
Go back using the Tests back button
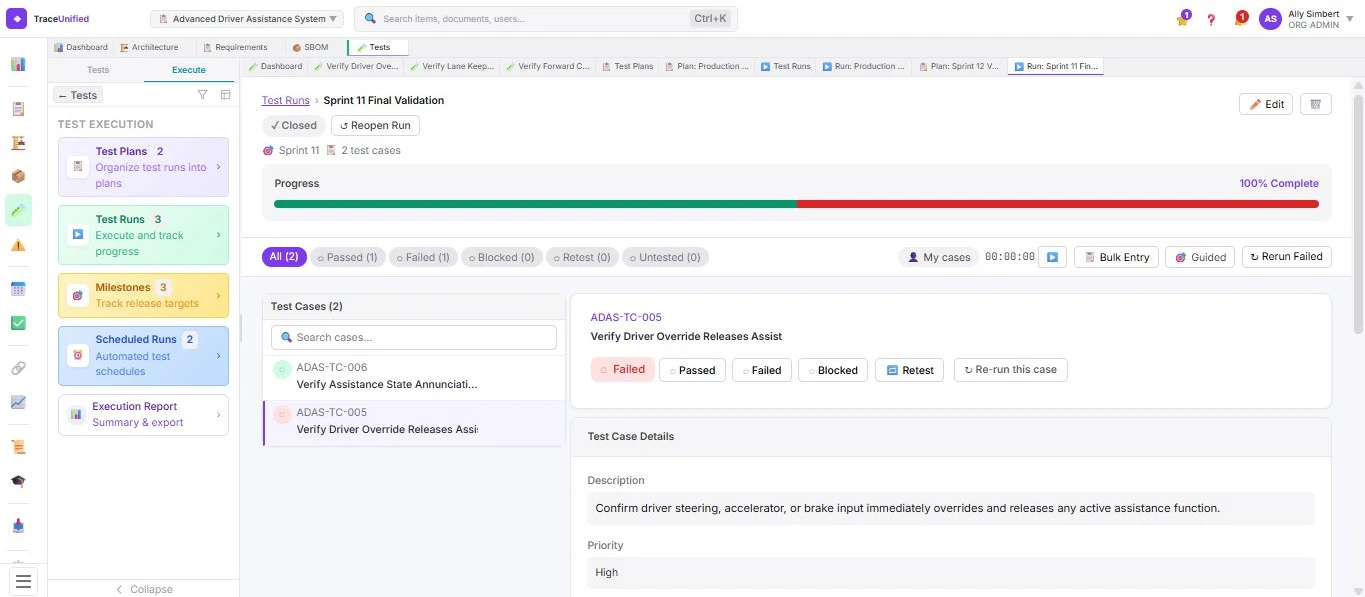pos(78,95)
